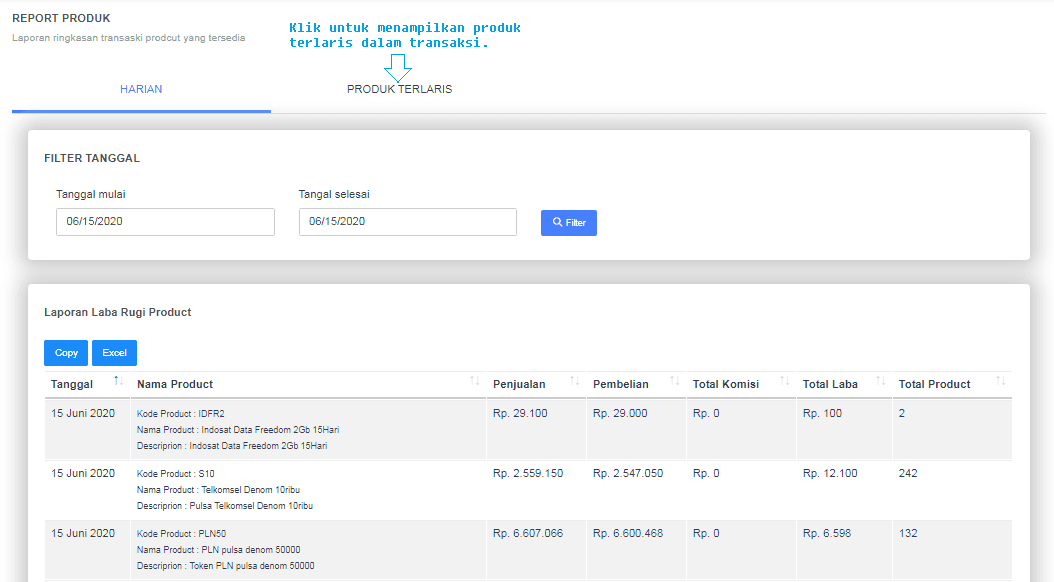Click the Pembelian column sort icon
This screenshot has width=1054, height=582.
674,382
